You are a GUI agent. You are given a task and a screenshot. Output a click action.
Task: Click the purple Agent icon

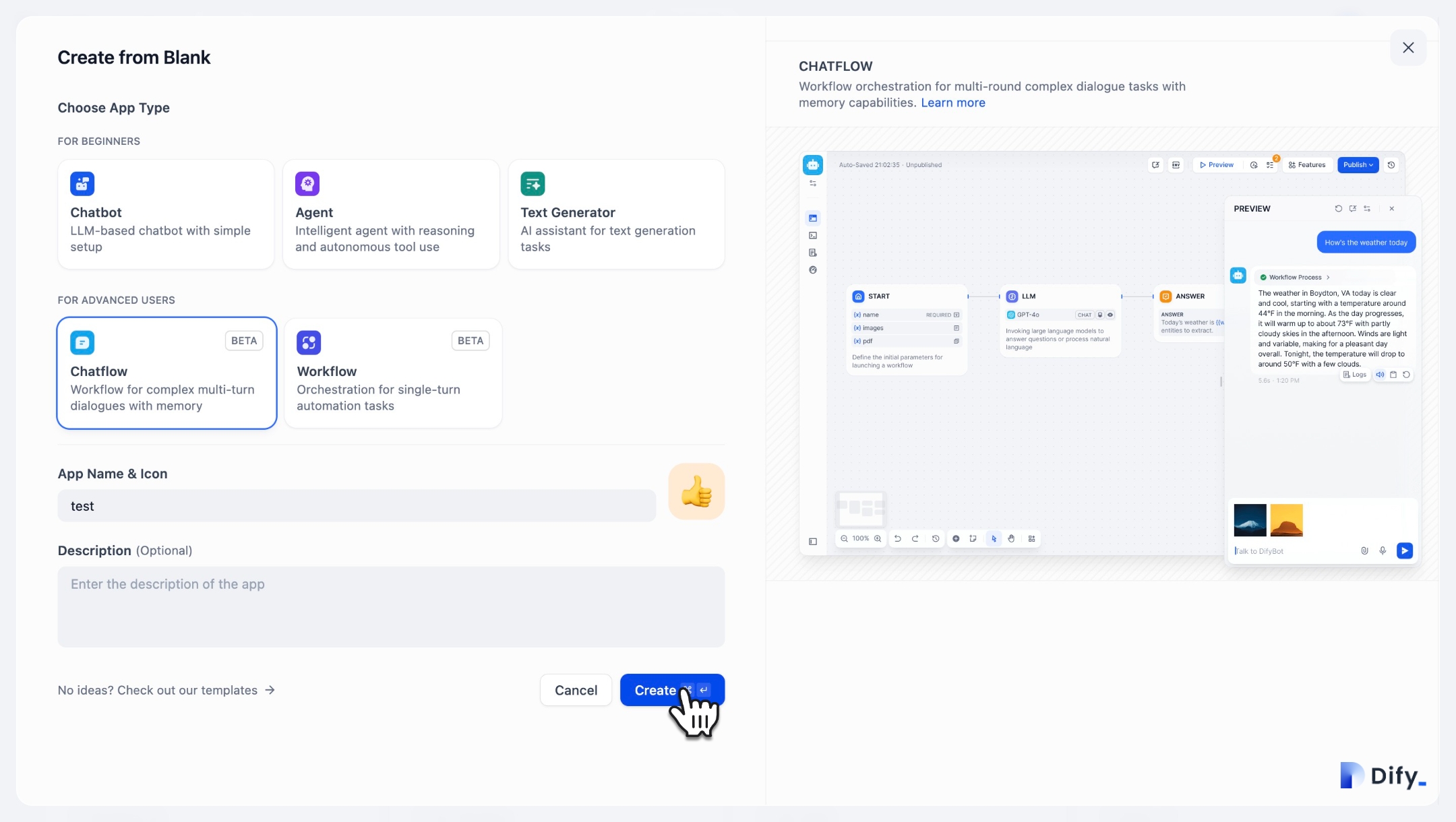coord(307,183)
